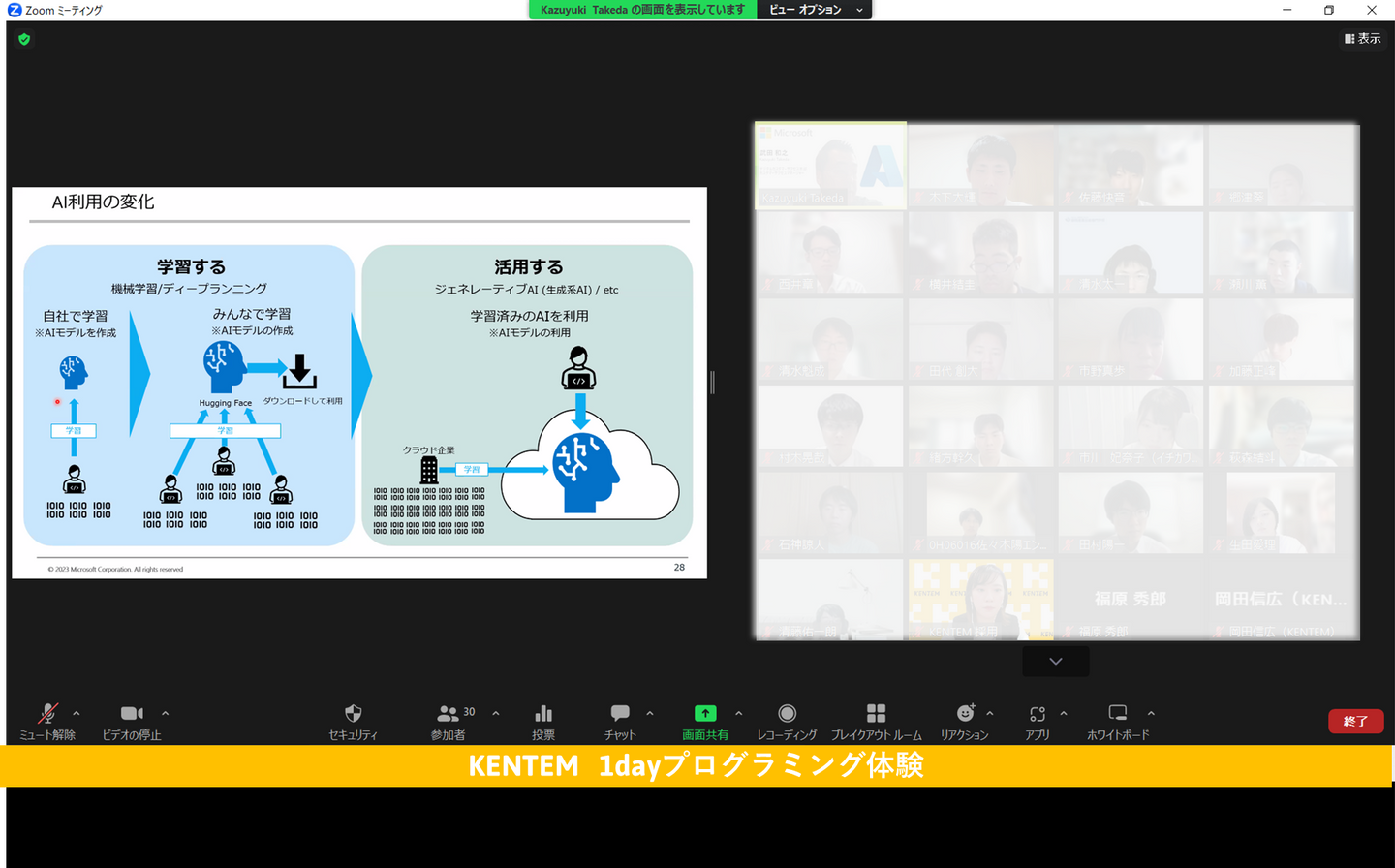
Task: Select the 岡田信広（KENTEM）participant tile
Action: [1281, 600]
